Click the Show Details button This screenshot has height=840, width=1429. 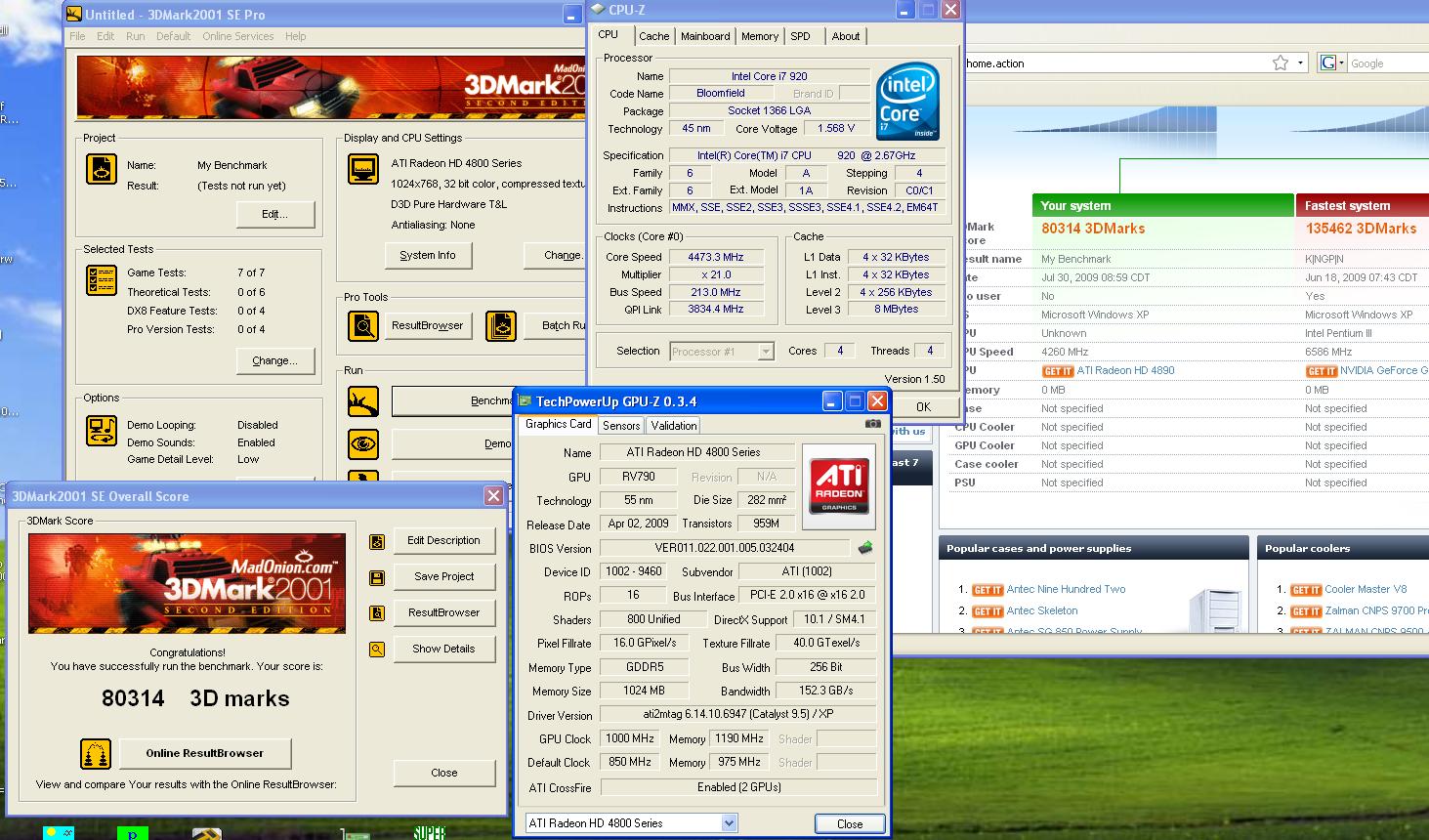coord(444,649)
